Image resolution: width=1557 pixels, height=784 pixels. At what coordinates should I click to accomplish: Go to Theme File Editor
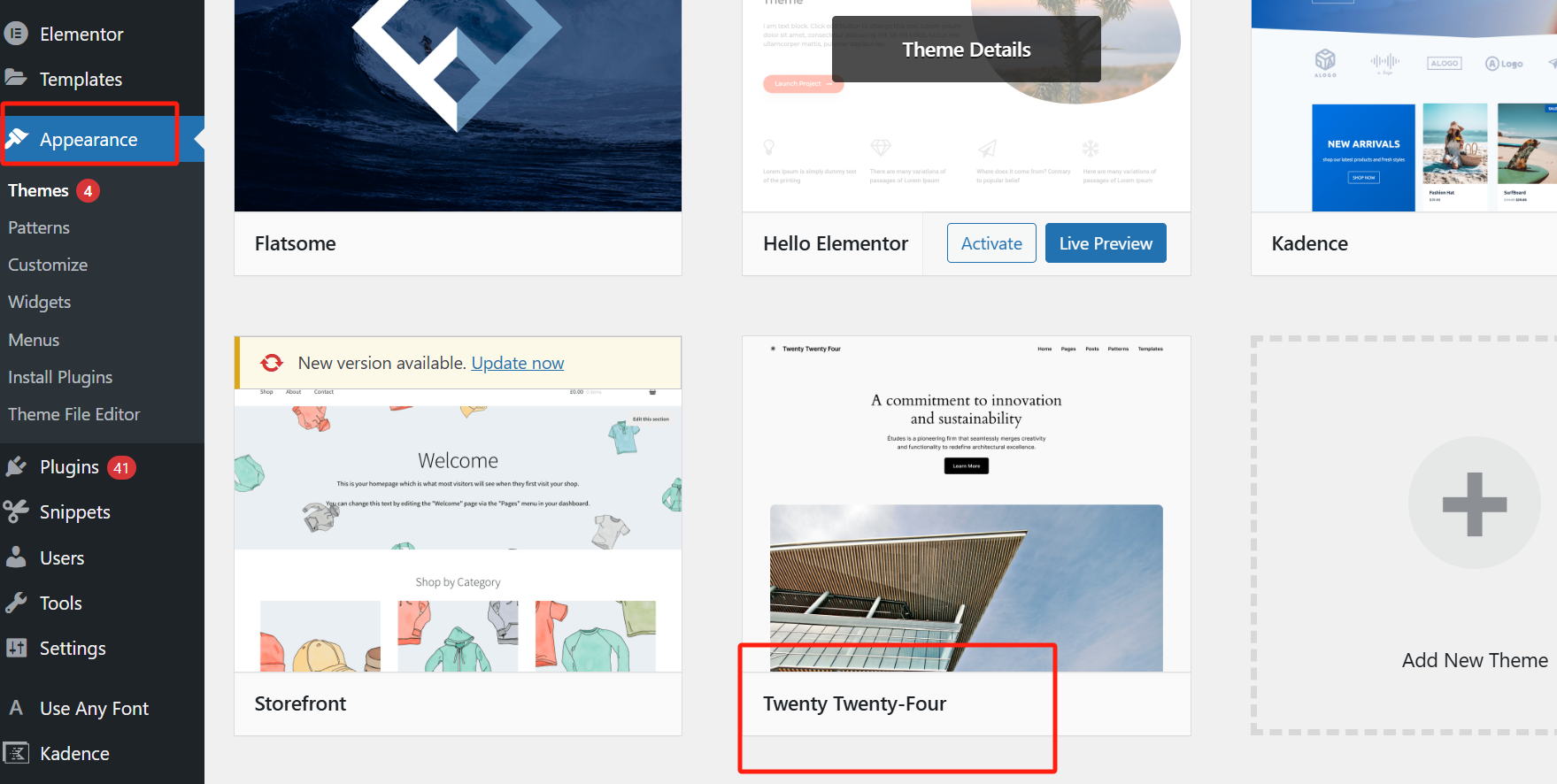74,414
